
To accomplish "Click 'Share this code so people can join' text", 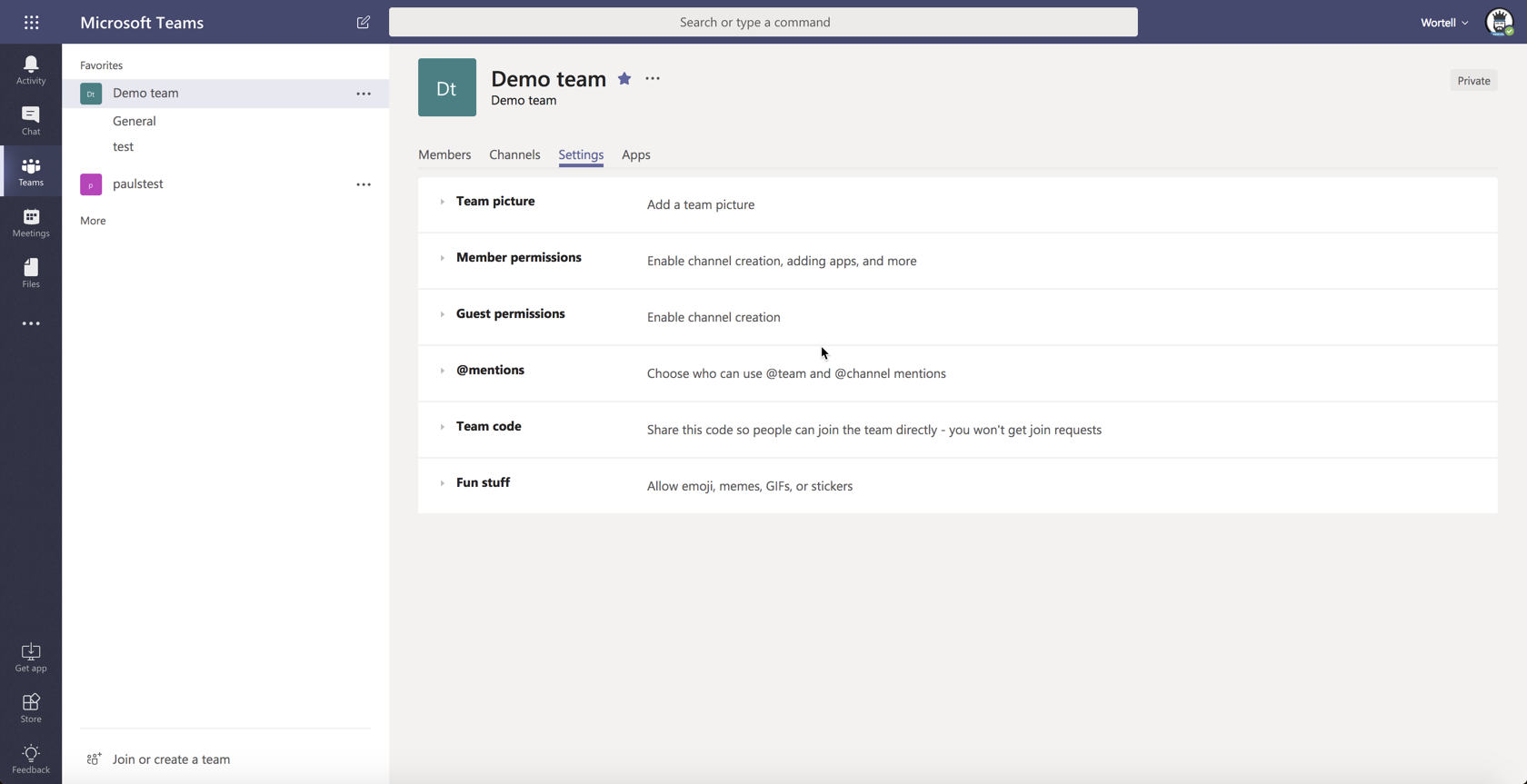I will (x=874, y=430).
